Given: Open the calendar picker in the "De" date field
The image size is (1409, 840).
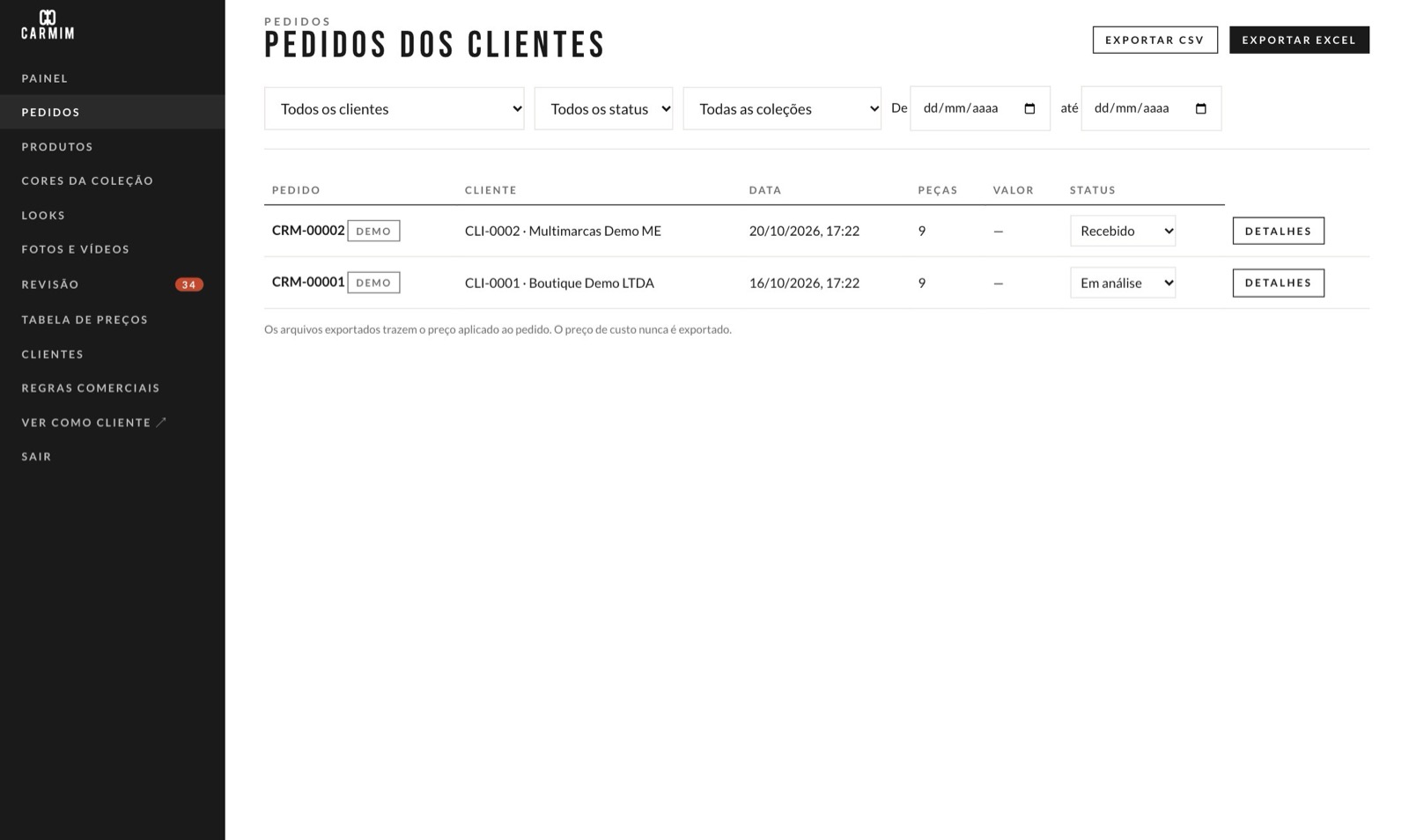Looking at the screenshot, I should (x=1029, y=108).
